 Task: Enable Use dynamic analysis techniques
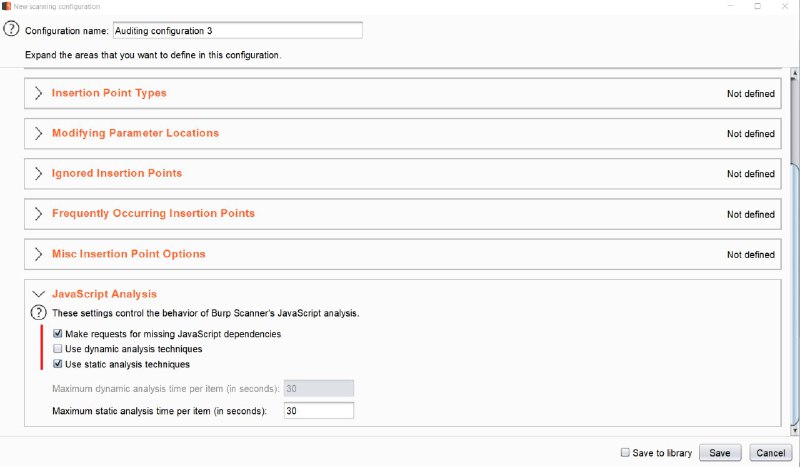pyautogui.click(x=58, y=349)
